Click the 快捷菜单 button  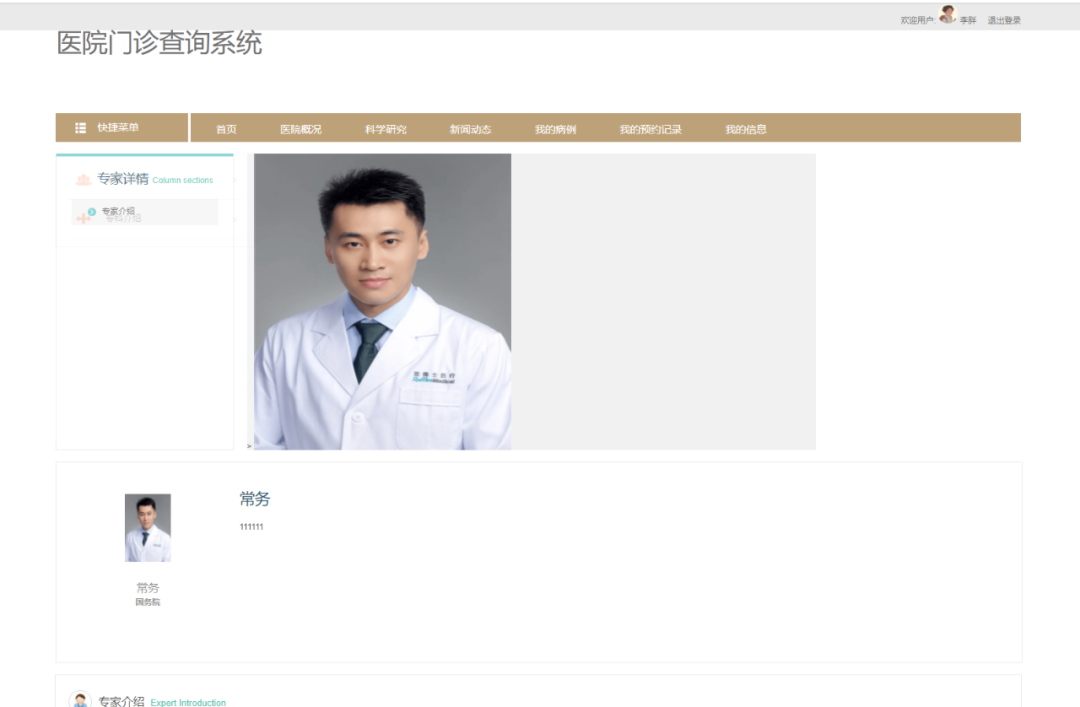(122, 127)
